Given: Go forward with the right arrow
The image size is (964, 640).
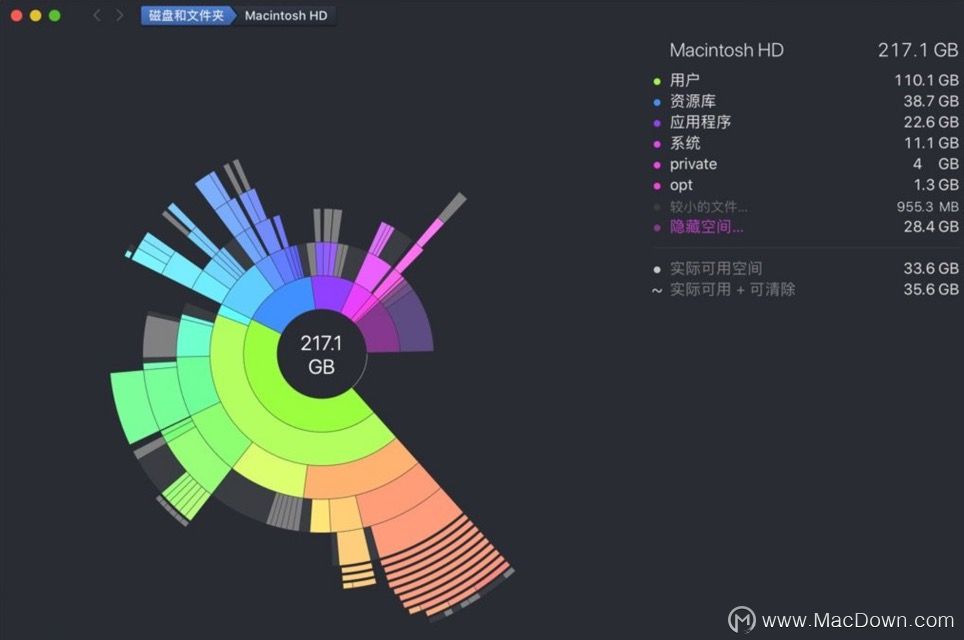Looking at the screenshot, I should coord(119,15).
